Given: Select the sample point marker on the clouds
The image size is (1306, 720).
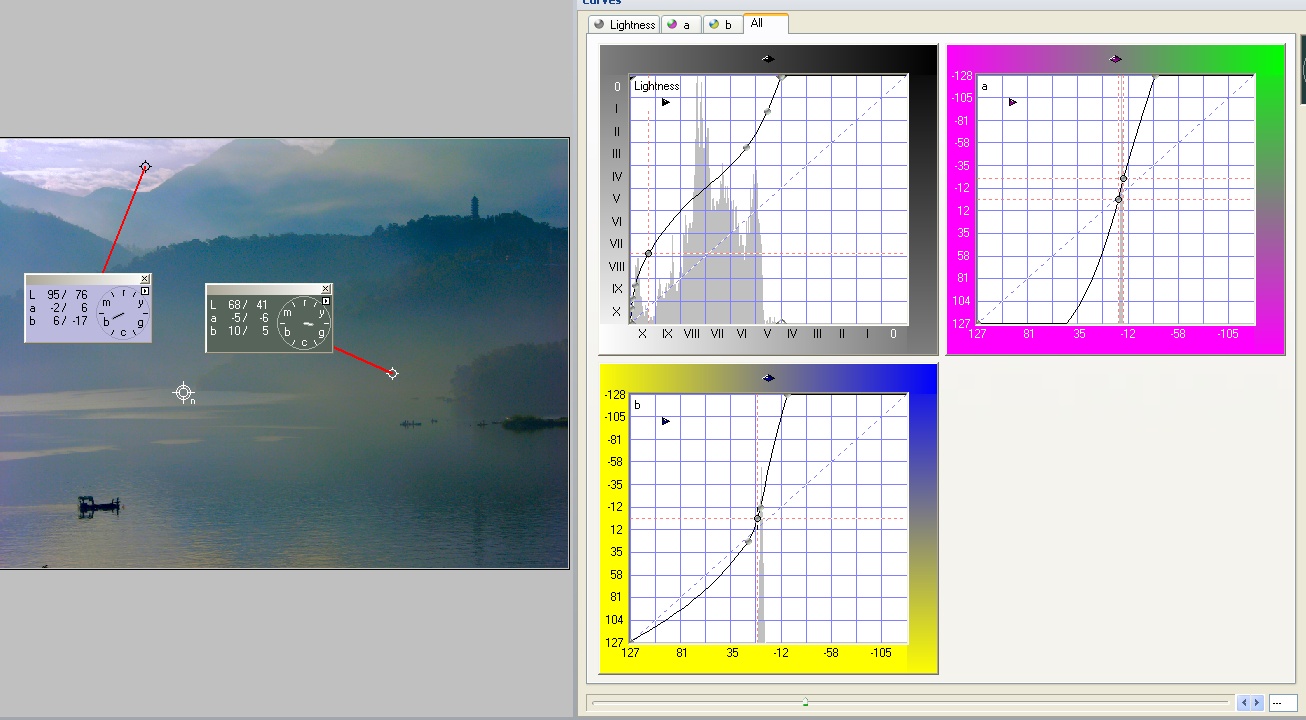Looking at the screenshot, I should (145, 167).
